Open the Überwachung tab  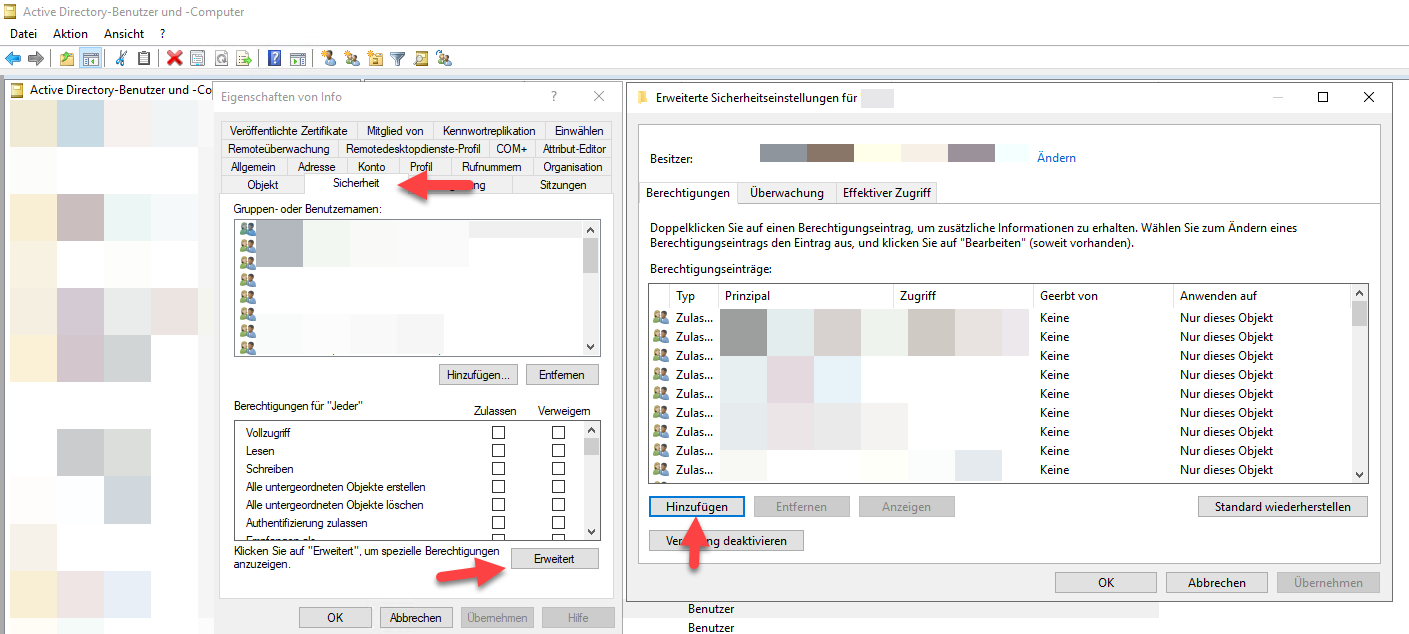(x=787, y=193)
